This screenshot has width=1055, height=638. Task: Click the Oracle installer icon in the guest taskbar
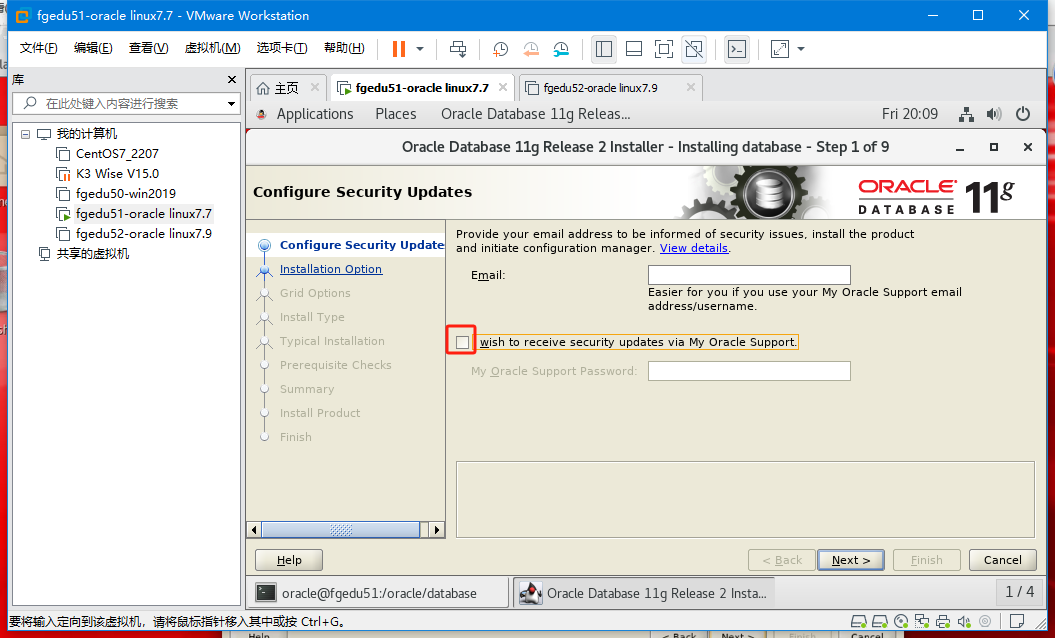(531, 593)
